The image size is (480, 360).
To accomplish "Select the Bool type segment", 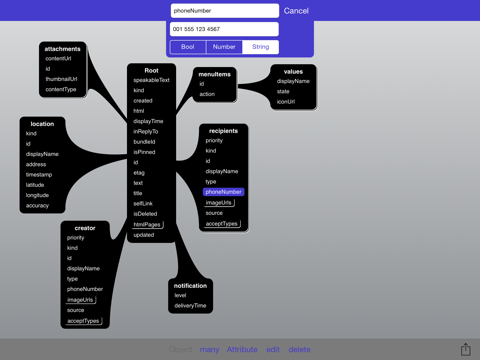I will [x=188, y=47].
